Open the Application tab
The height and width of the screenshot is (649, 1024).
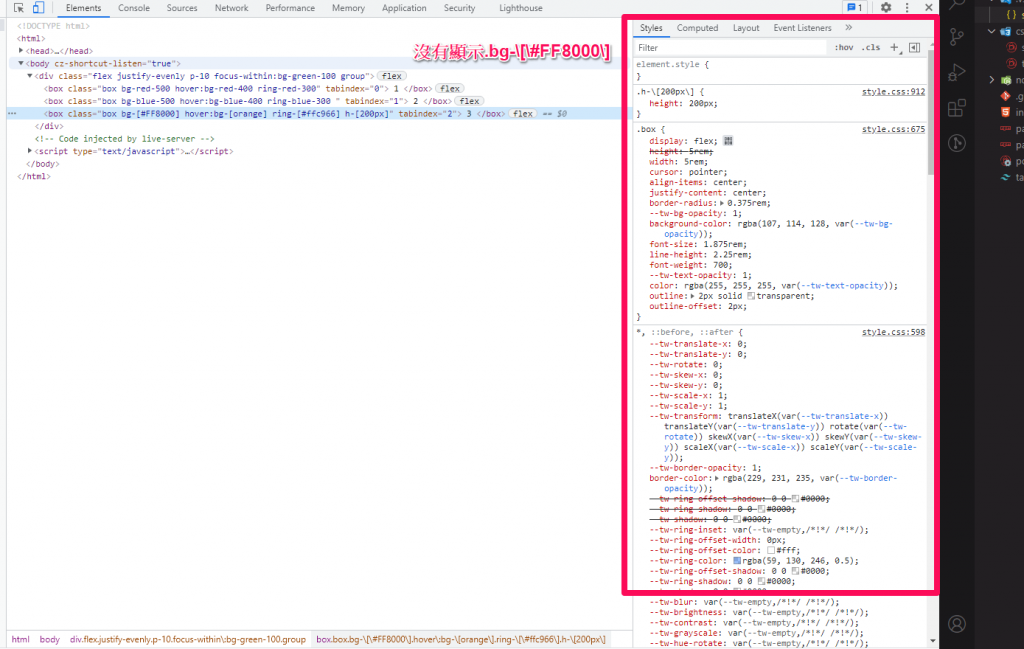[404, 8]
